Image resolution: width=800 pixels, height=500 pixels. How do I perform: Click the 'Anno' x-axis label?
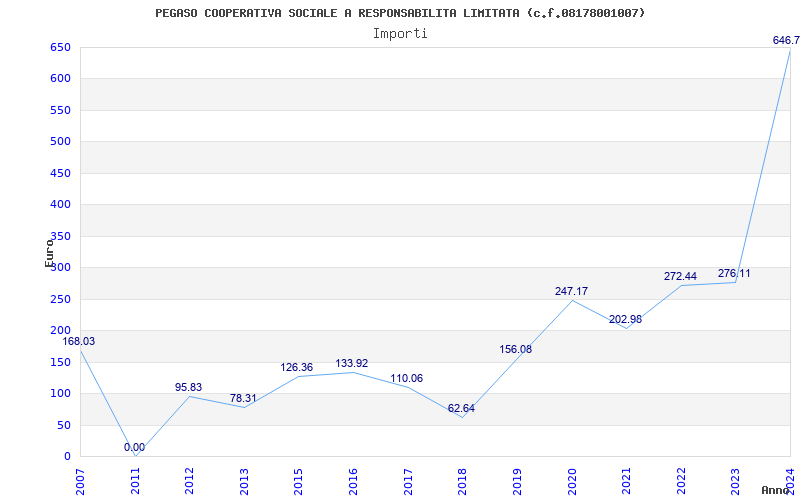coord(775,490)
